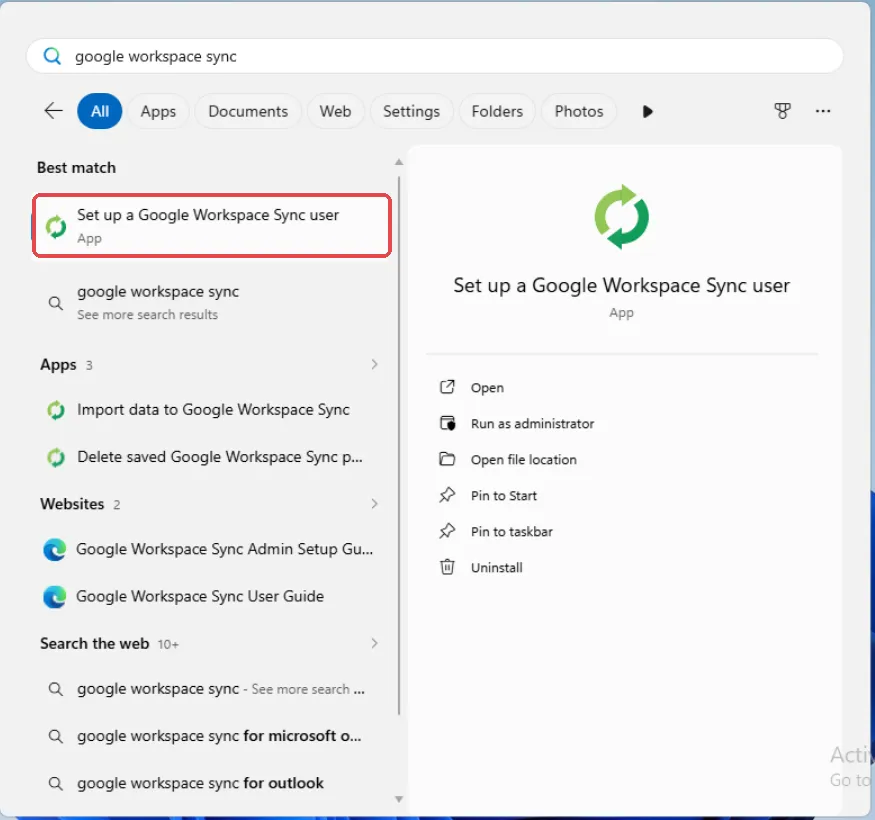Click 'google workspace sync' See more search results
875x820 pixels.
(x=211, y=303)
